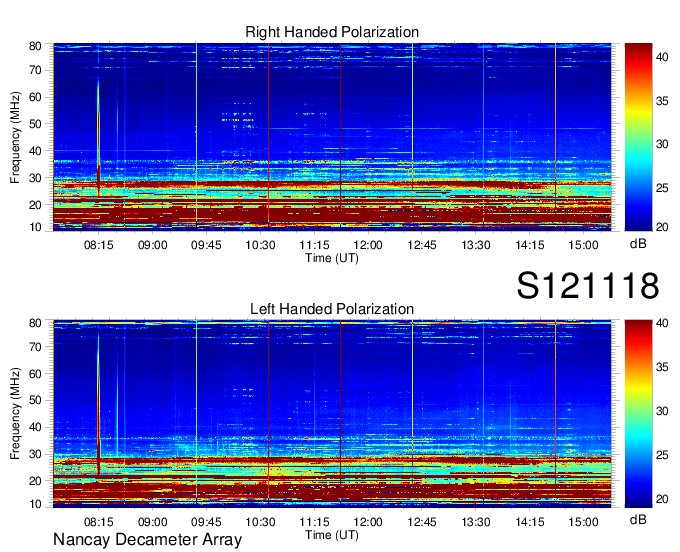The width and height of the screenshot is (680, 552).
Task: Click the "12:00" time tick of Right Handed plot
Action: click(x=368, y=245)
